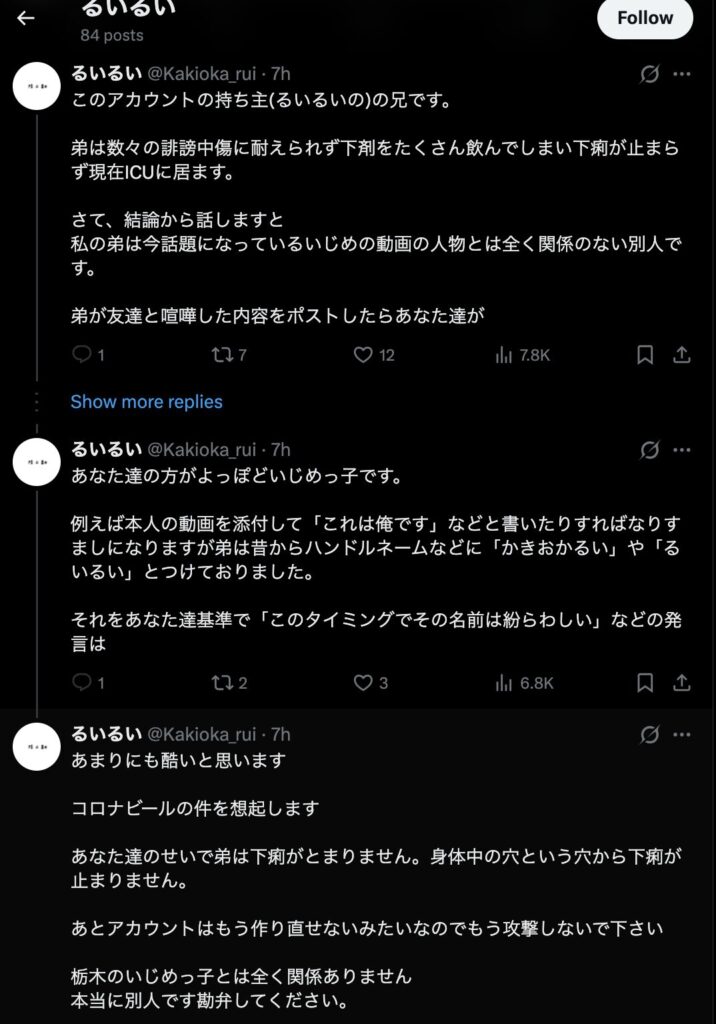This screenshot has height=1024, width=716.
Task: Open Grok icon on first post
Action: [649, 74]
